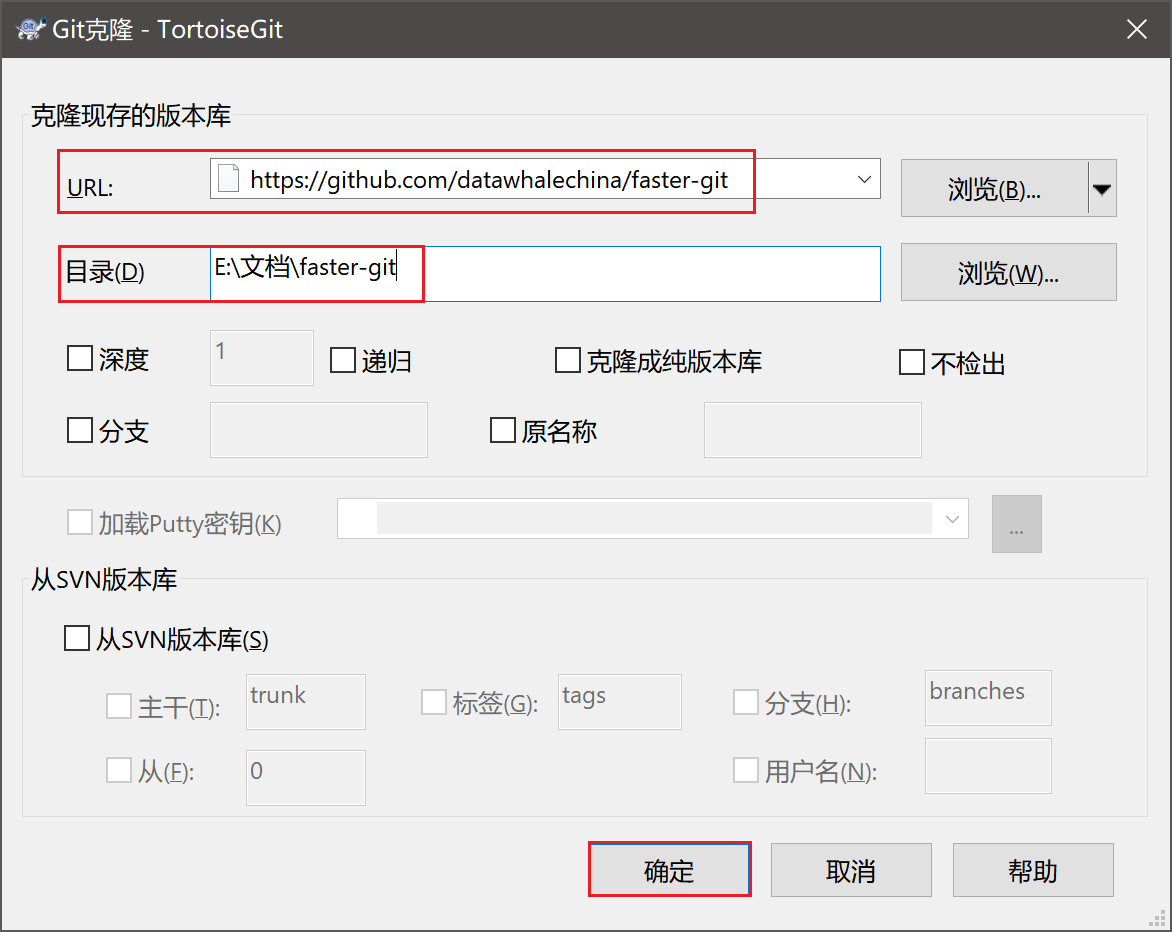The width and height of the screenshot is (1172, 932).
Task: Tick the 分支 checkbox
Action: coord(80,431)
